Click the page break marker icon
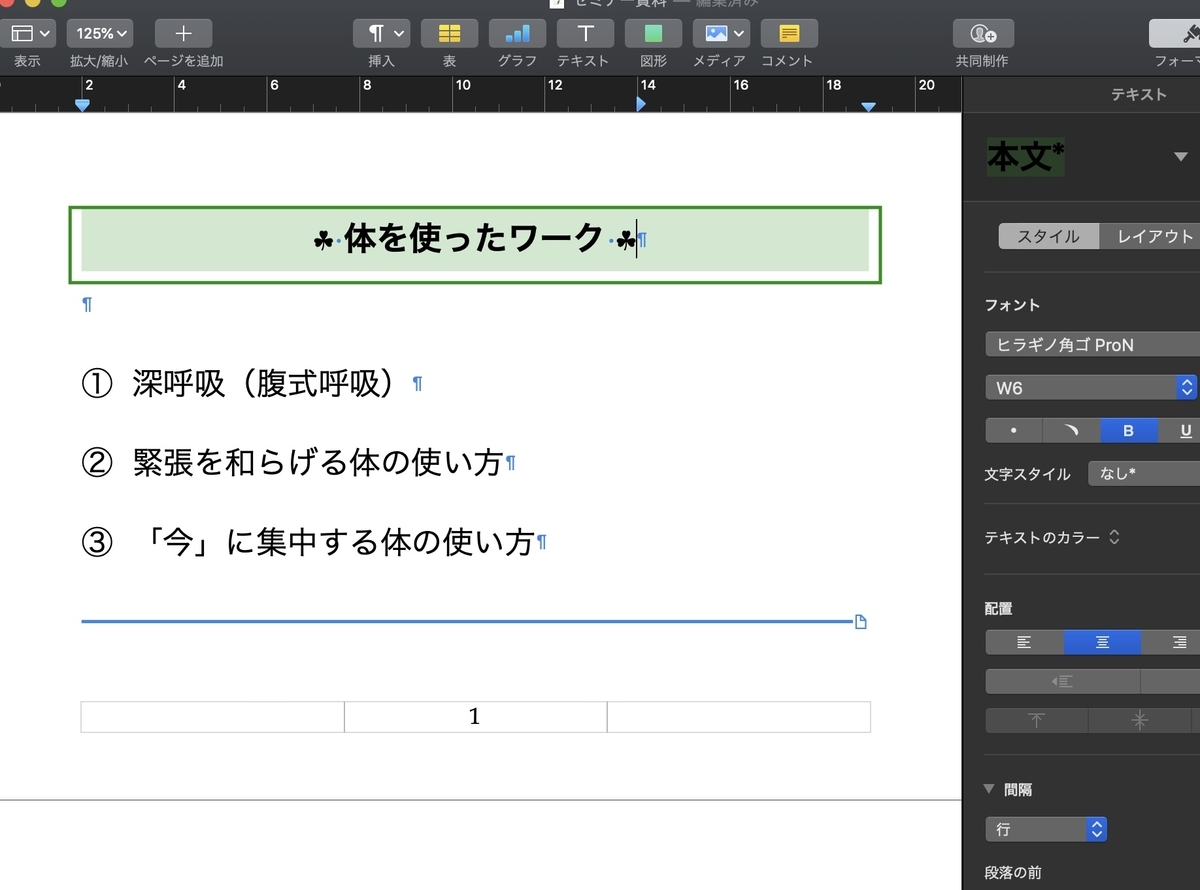1200x890 pixels. click(x=861, y=622)
